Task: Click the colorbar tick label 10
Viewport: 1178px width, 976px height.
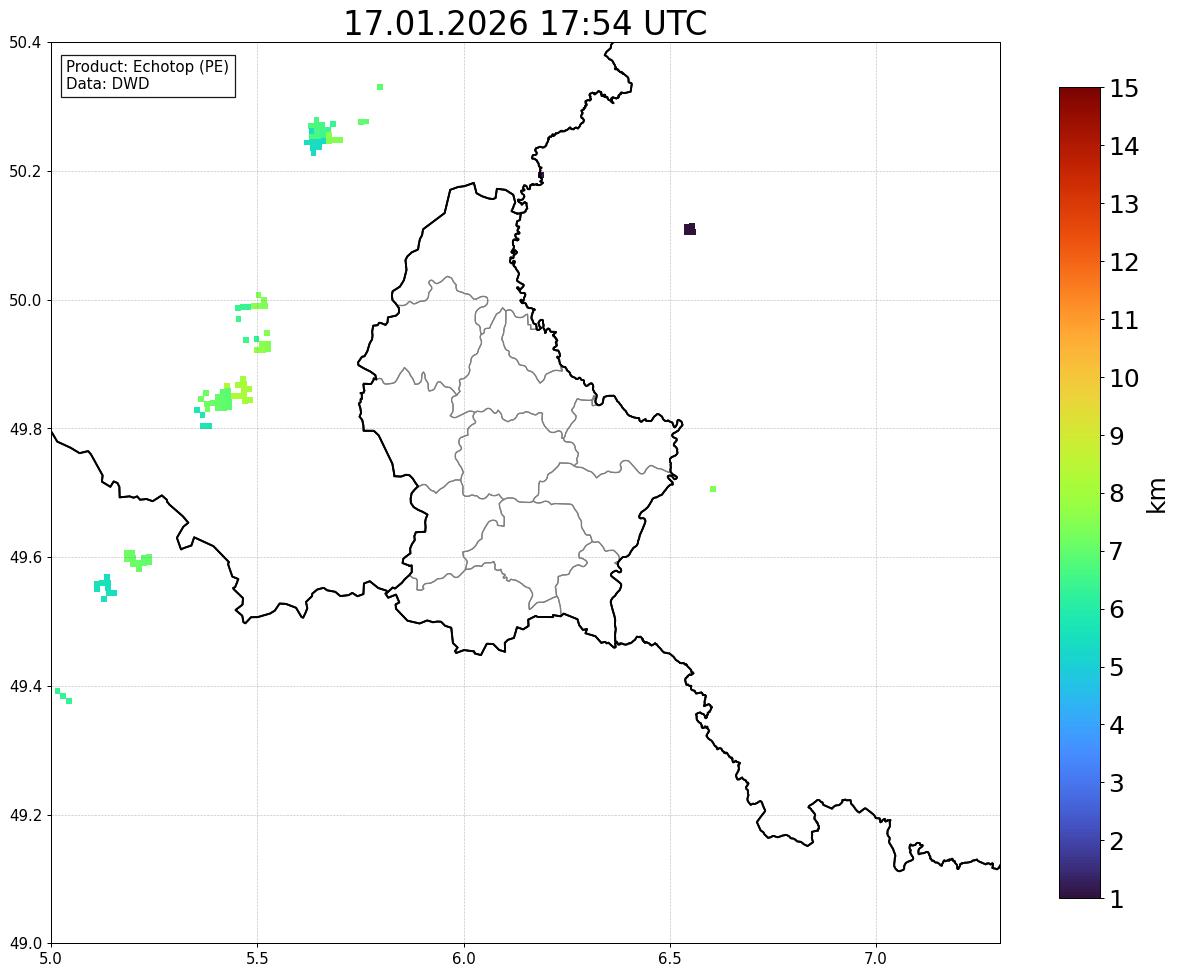Action: click(1124, 378)
